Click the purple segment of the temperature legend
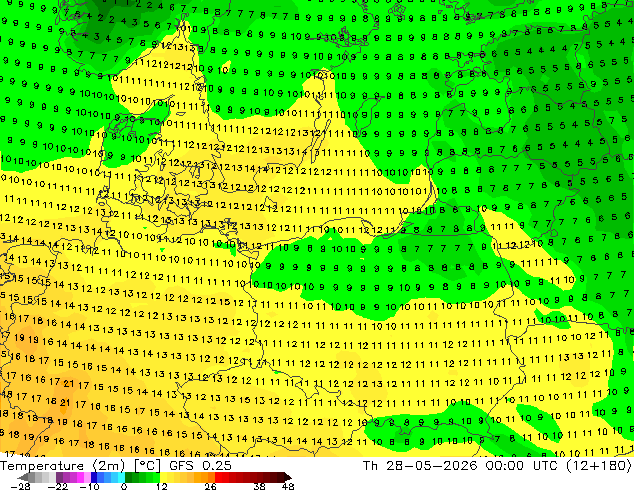This screenshot has width=634, height=490. pos(73,478)
